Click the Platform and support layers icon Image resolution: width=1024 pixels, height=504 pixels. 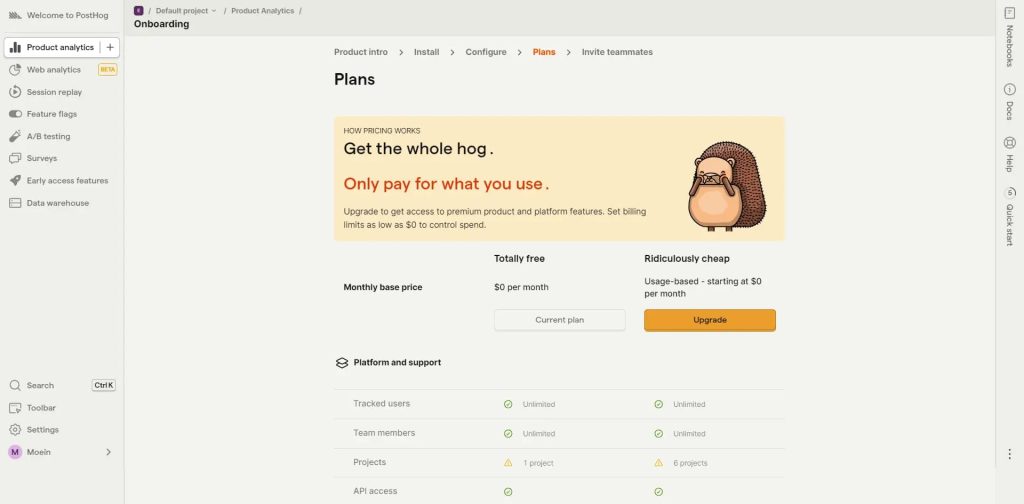[x=342, y=363]
